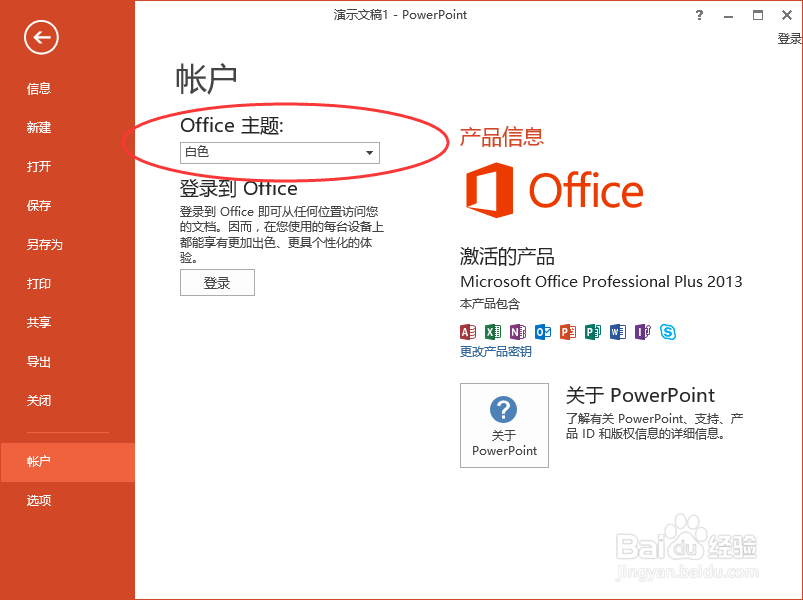Screen dimensions: 803x600
Task: Open the Office theme dropdown showing 白色
Action: pyautogui.click(x=280, y=153)
